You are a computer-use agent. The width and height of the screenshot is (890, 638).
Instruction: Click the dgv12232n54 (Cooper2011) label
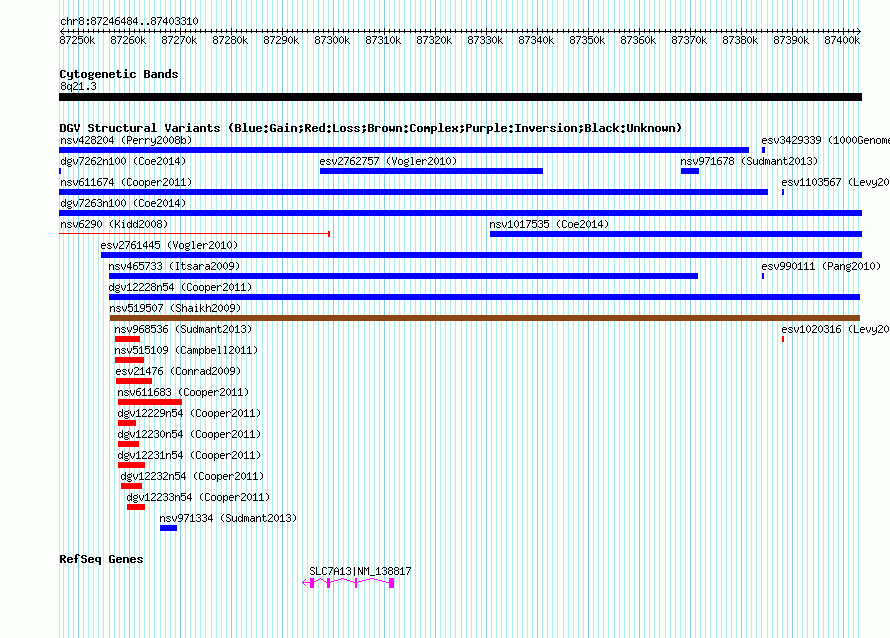tap(192, 476)
